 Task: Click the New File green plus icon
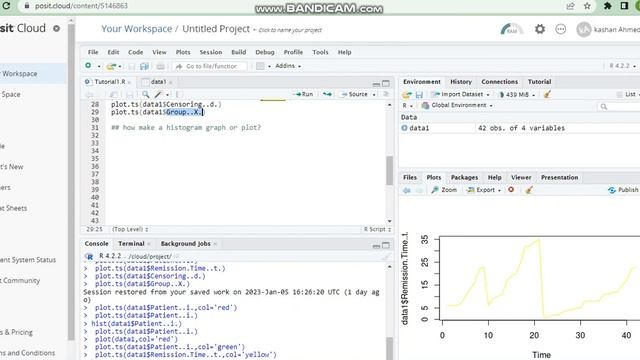pos(88,66)
